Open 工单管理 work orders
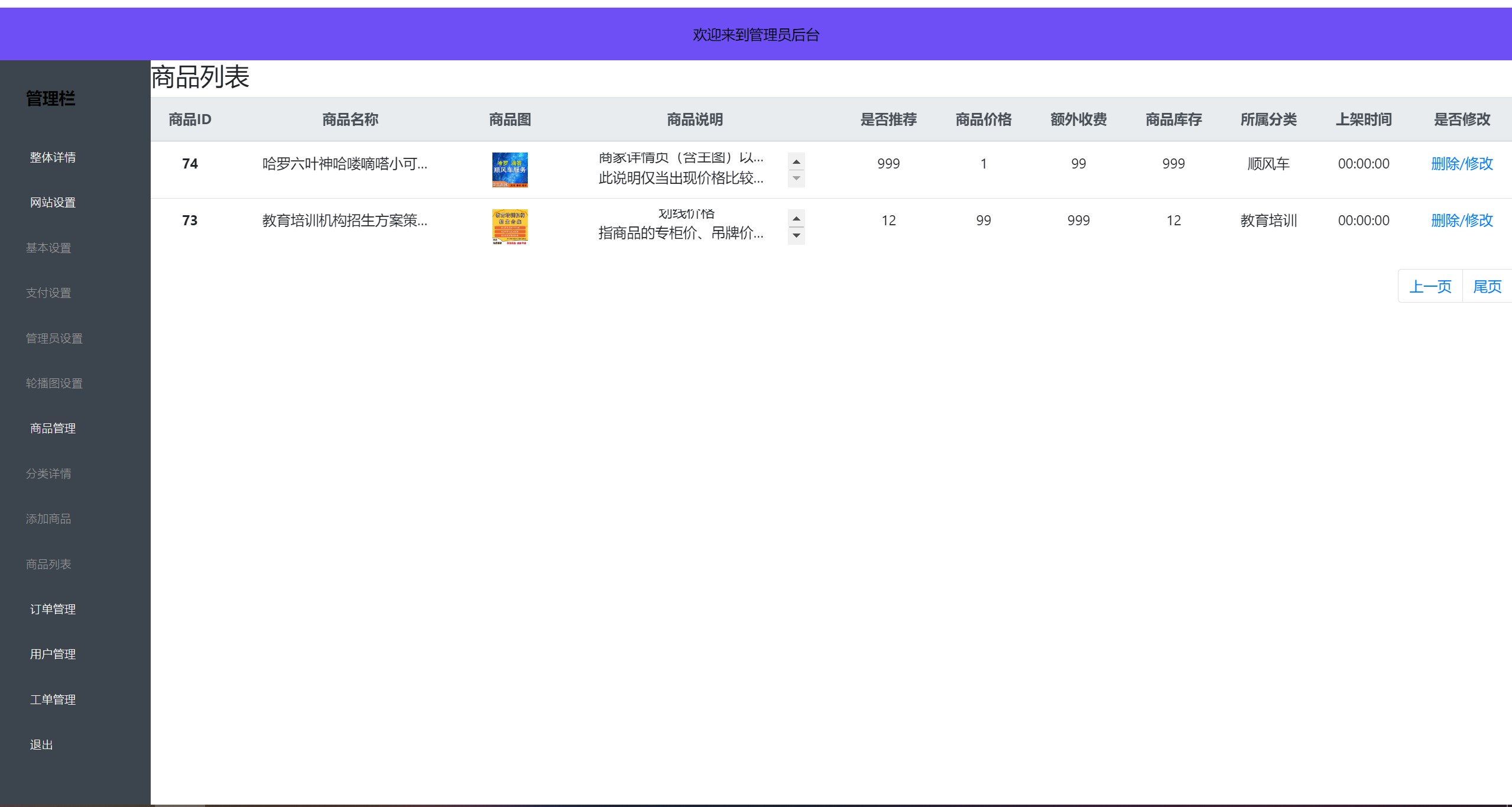Image resolution: width=1512 pixels, height=807 pixels. (x=52, y=699)
